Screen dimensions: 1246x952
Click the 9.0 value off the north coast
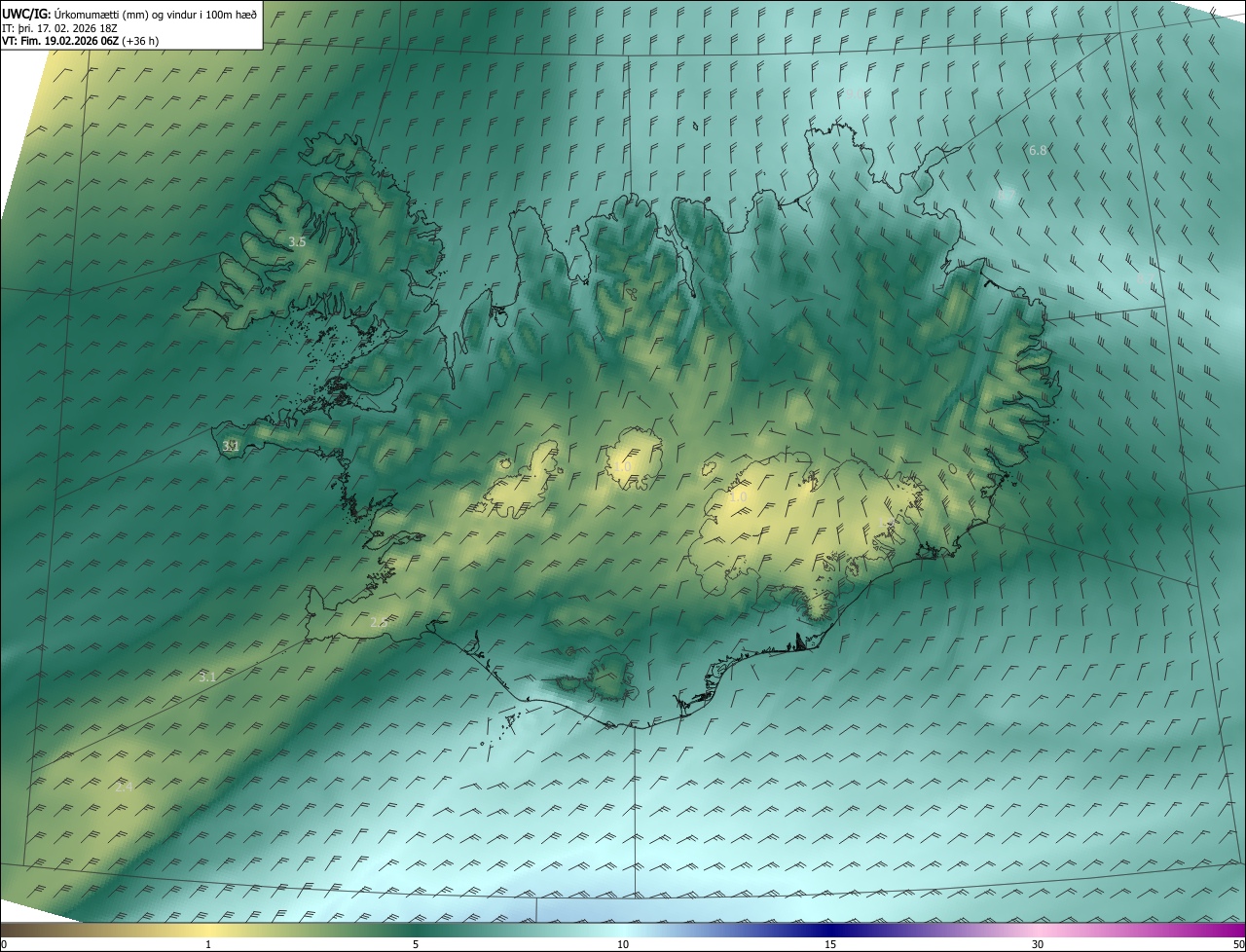click(x=853, y=94)
